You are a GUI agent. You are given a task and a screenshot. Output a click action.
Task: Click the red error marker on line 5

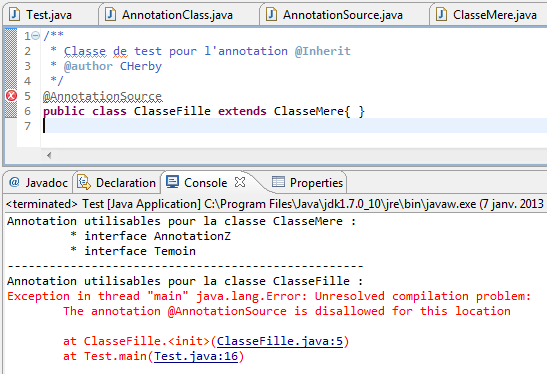(x=11, y=96)
